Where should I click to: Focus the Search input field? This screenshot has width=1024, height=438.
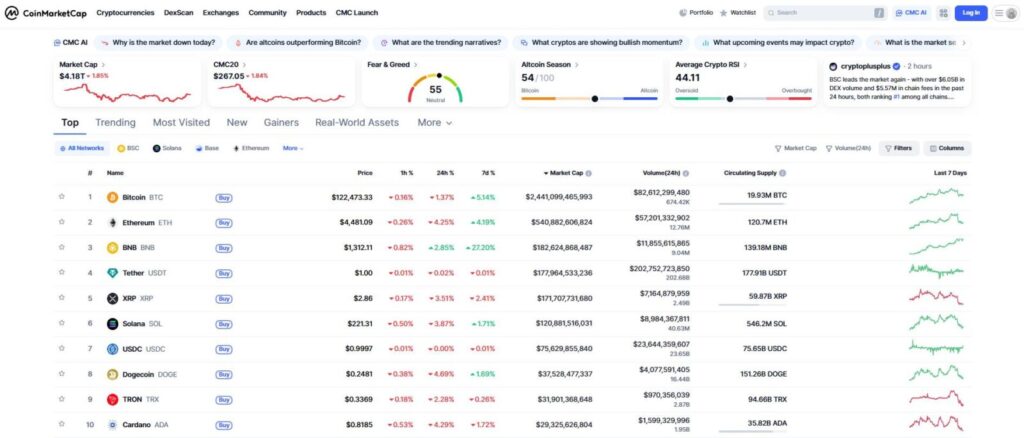(823, 12)
